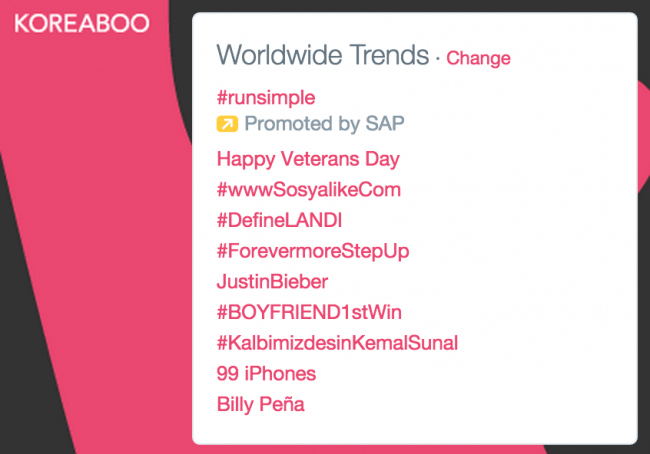The image size is (650, 454).
Task: Open the JustinBieber trending topic
Action: tap(272, 282)
